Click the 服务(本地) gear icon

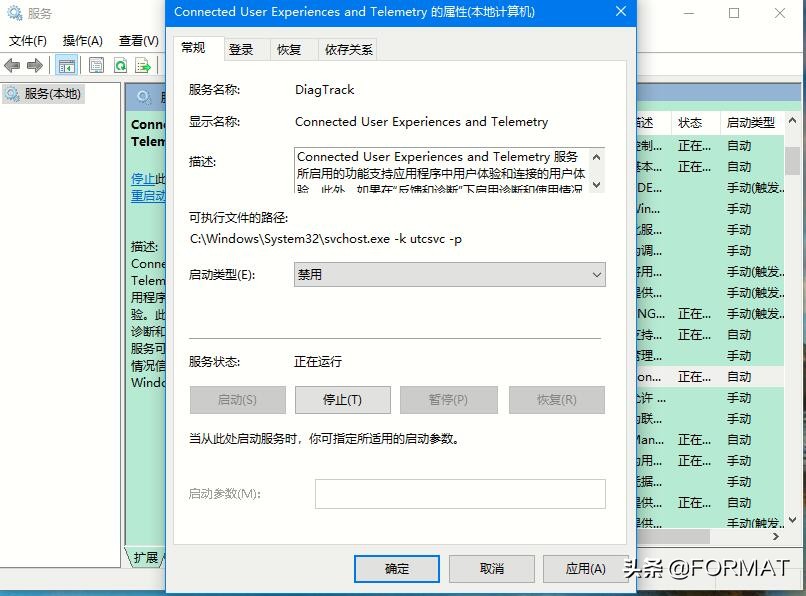pyautogui.click(x=11, y=94)
